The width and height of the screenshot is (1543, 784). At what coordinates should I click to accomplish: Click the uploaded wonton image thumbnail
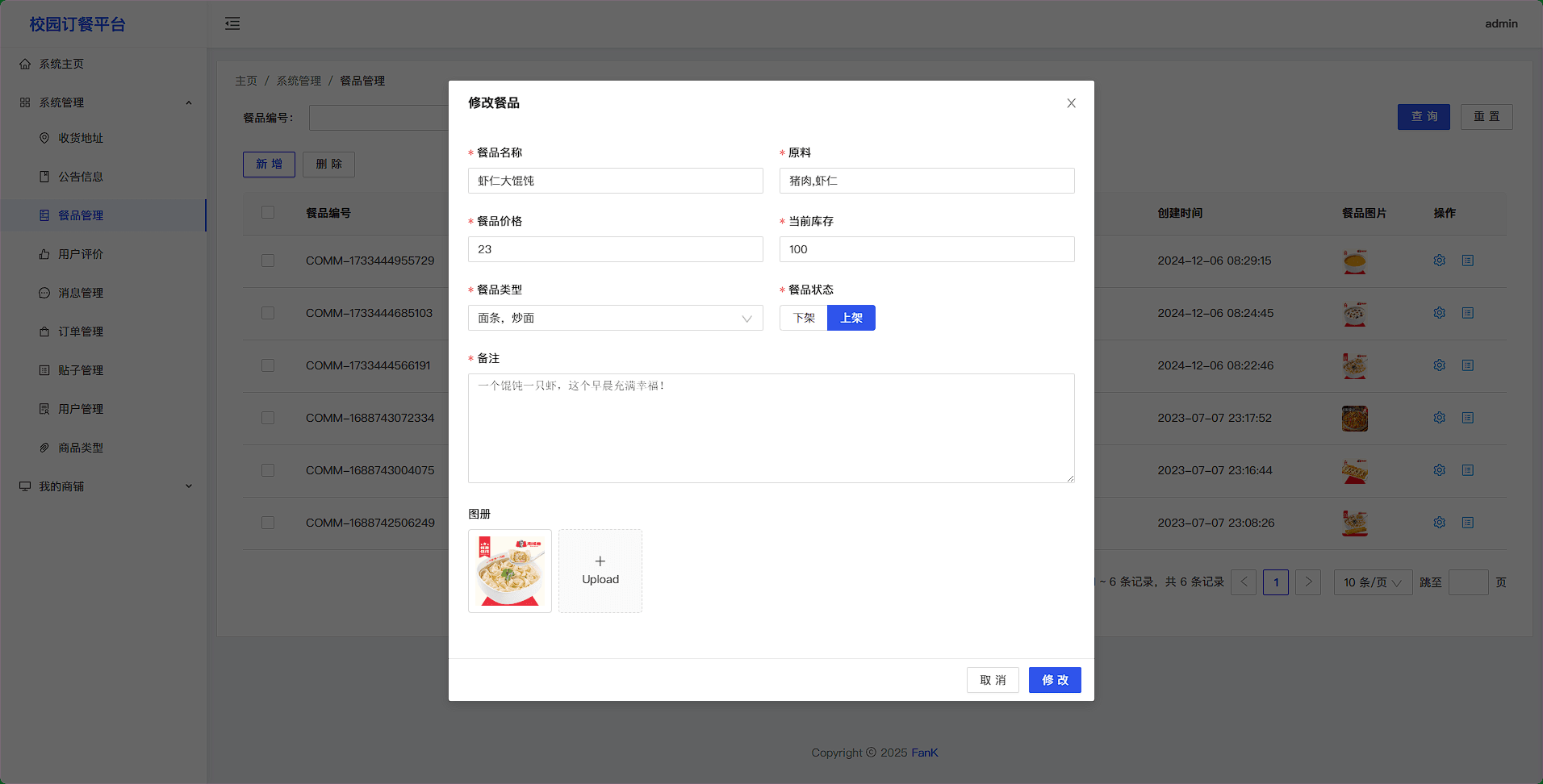pyautogui.click(x=510, y=571)
